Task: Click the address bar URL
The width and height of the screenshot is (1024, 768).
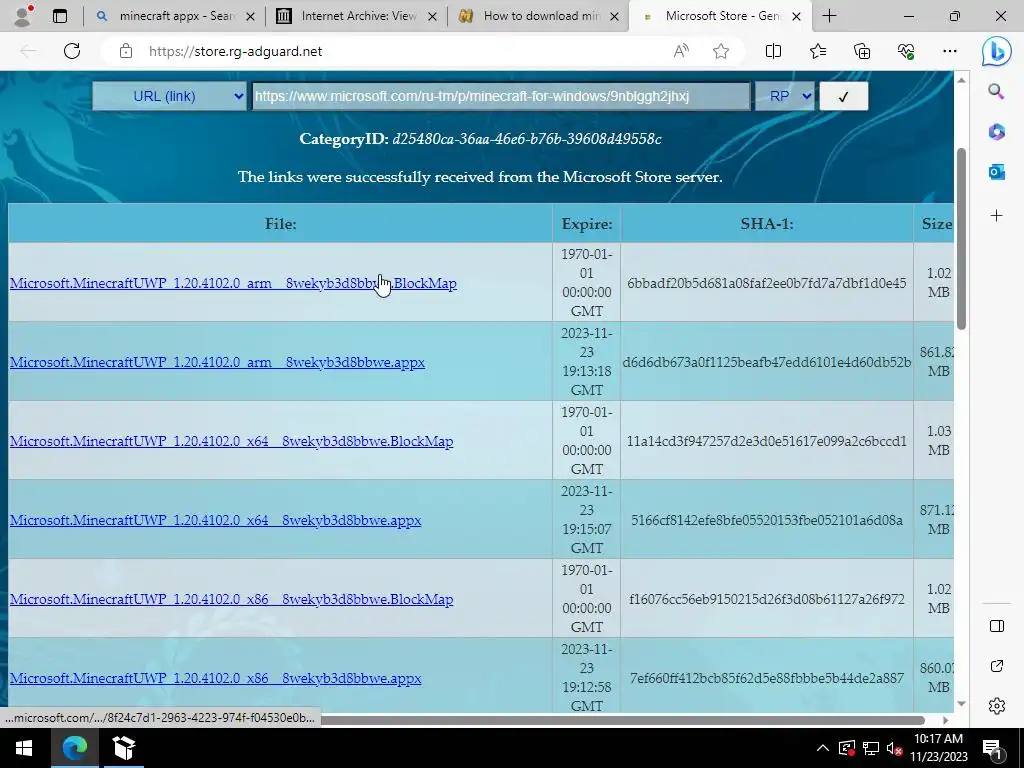Action: click(x=235, y=51)
